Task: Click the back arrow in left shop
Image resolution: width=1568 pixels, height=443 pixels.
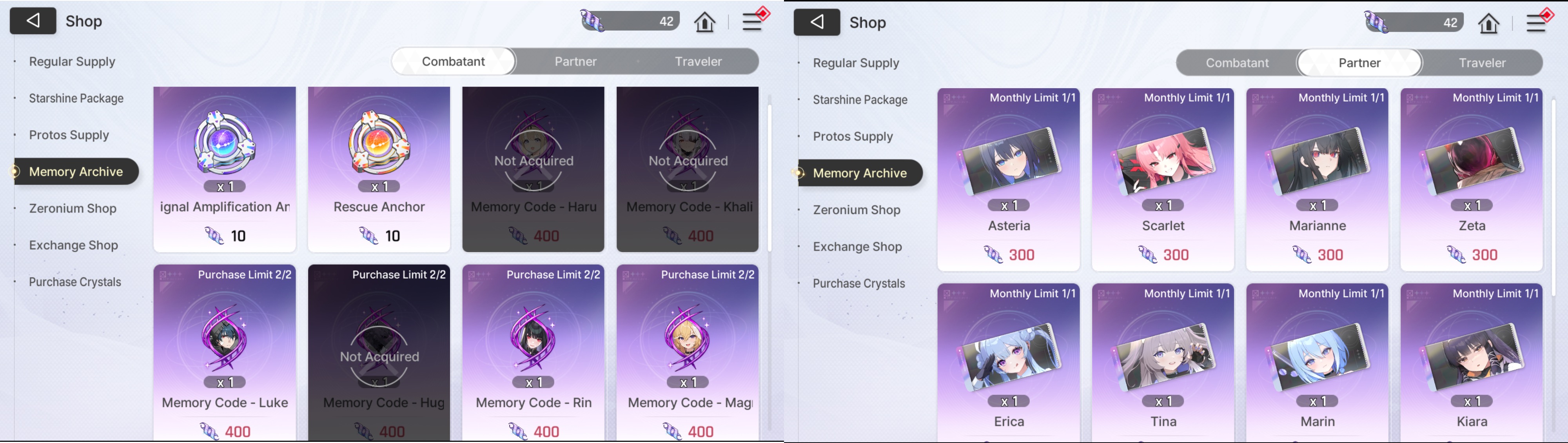Action: 33,21
